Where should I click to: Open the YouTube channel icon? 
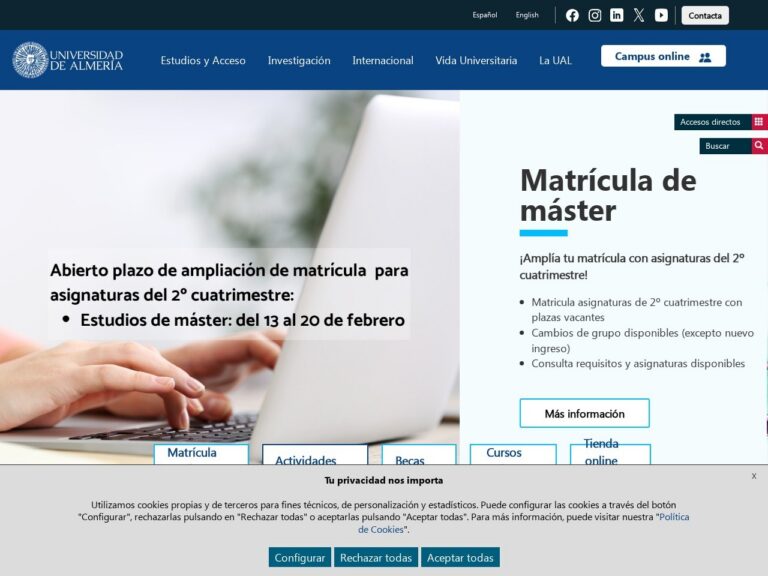click(x=661, y=15)
